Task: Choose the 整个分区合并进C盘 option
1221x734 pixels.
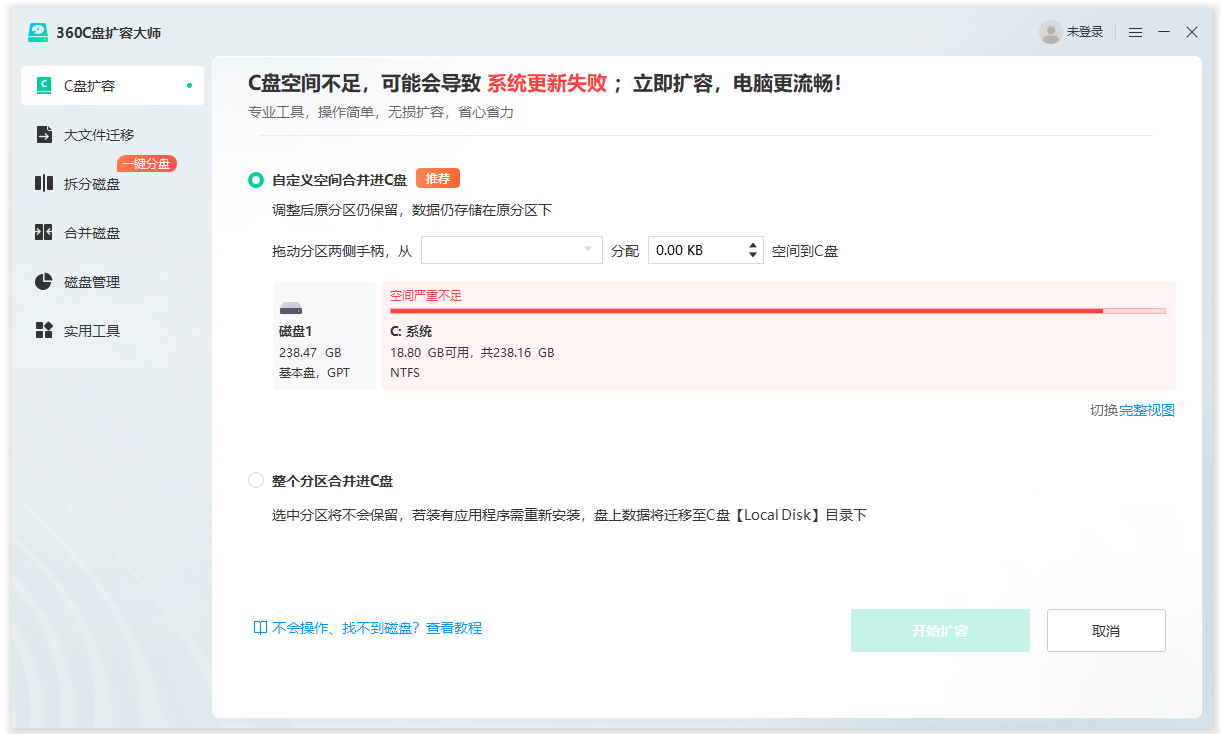Action: click(x=255, y=480)
